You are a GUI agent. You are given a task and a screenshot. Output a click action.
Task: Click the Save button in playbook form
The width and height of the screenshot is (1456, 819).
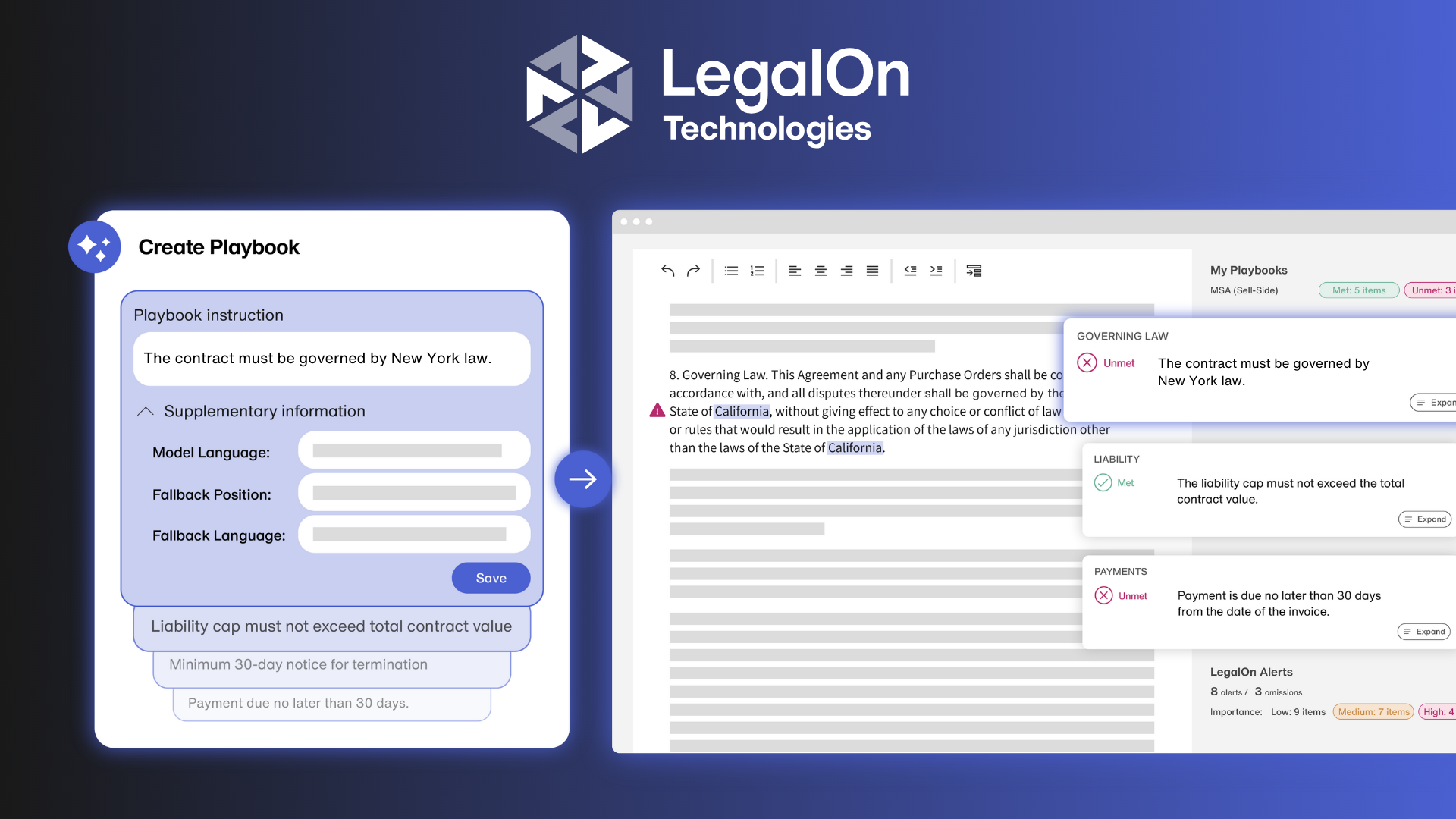pyautogui.click(x=490, y=577)
